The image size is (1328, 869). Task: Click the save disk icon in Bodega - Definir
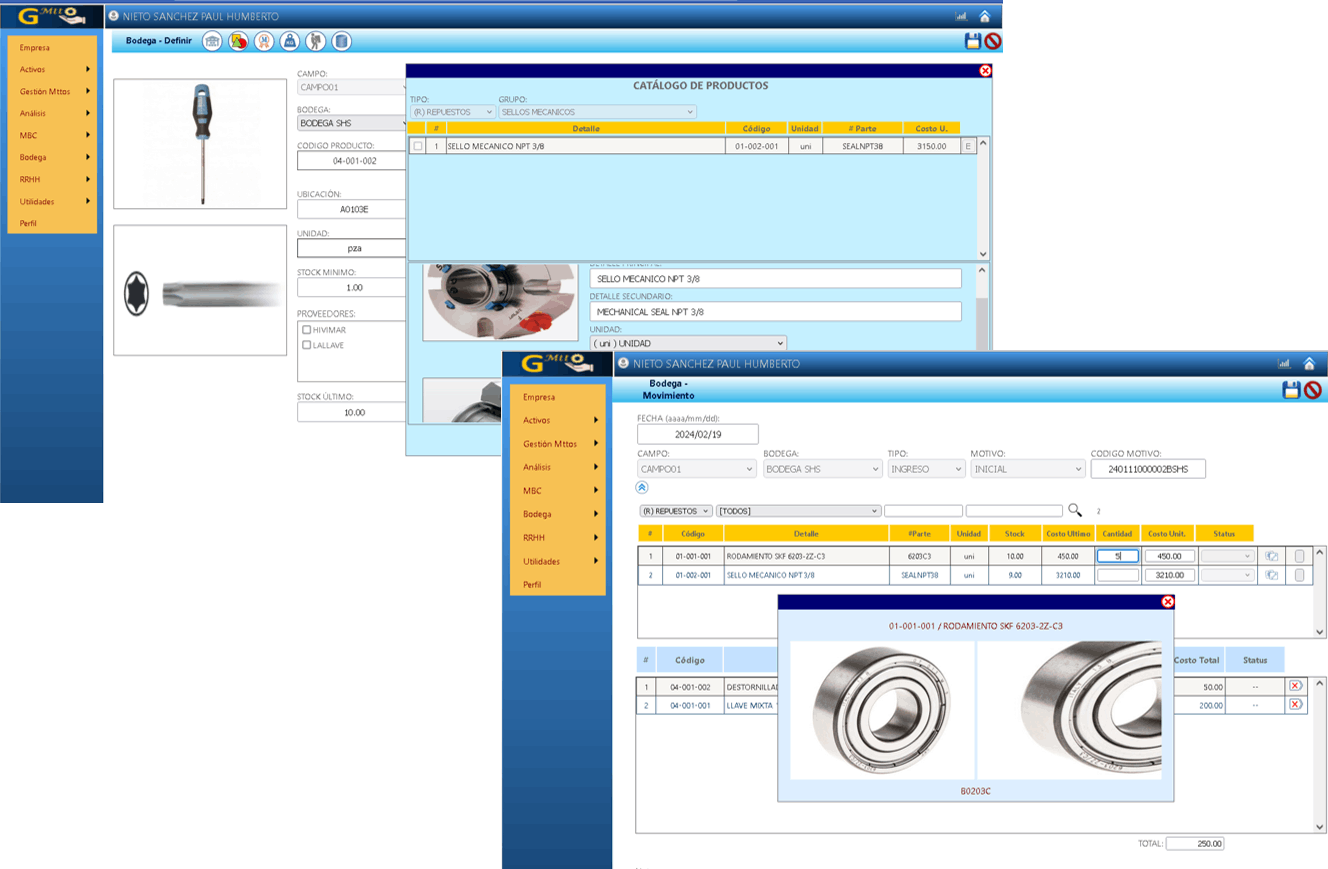(x=972, y=41)
